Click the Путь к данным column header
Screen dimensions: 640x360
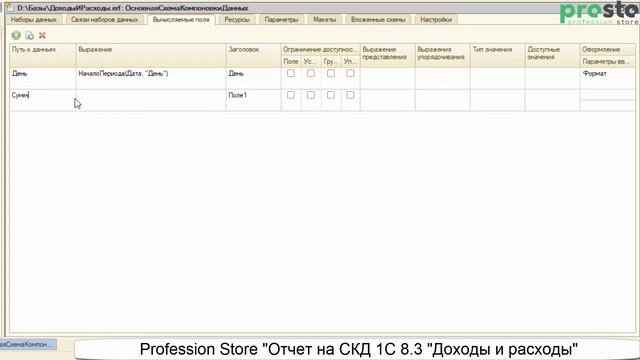43,56
